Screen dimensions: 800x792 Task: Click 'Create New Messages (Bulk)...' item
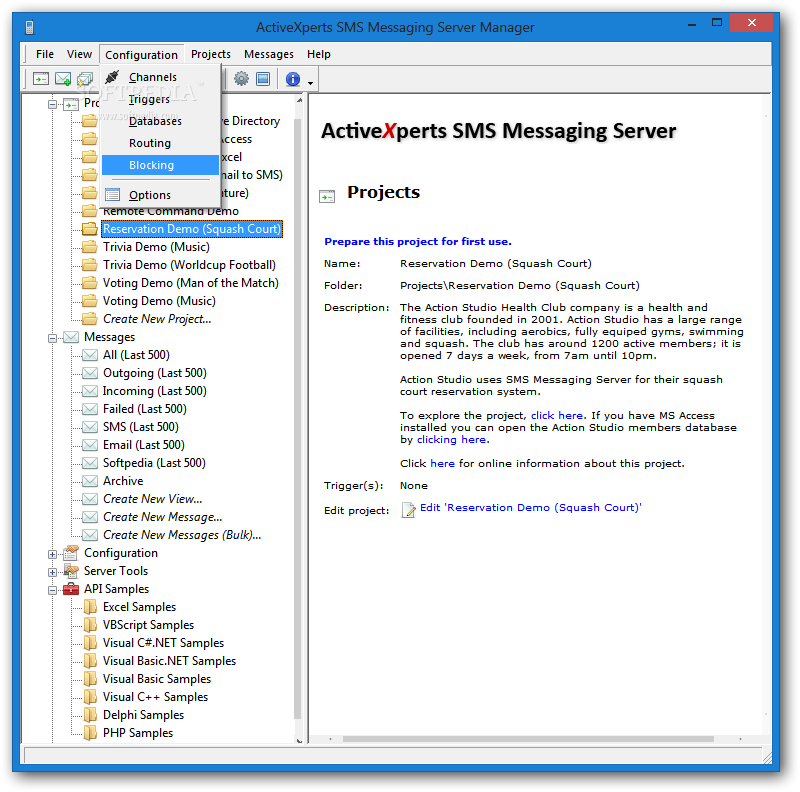click(182, 534)
